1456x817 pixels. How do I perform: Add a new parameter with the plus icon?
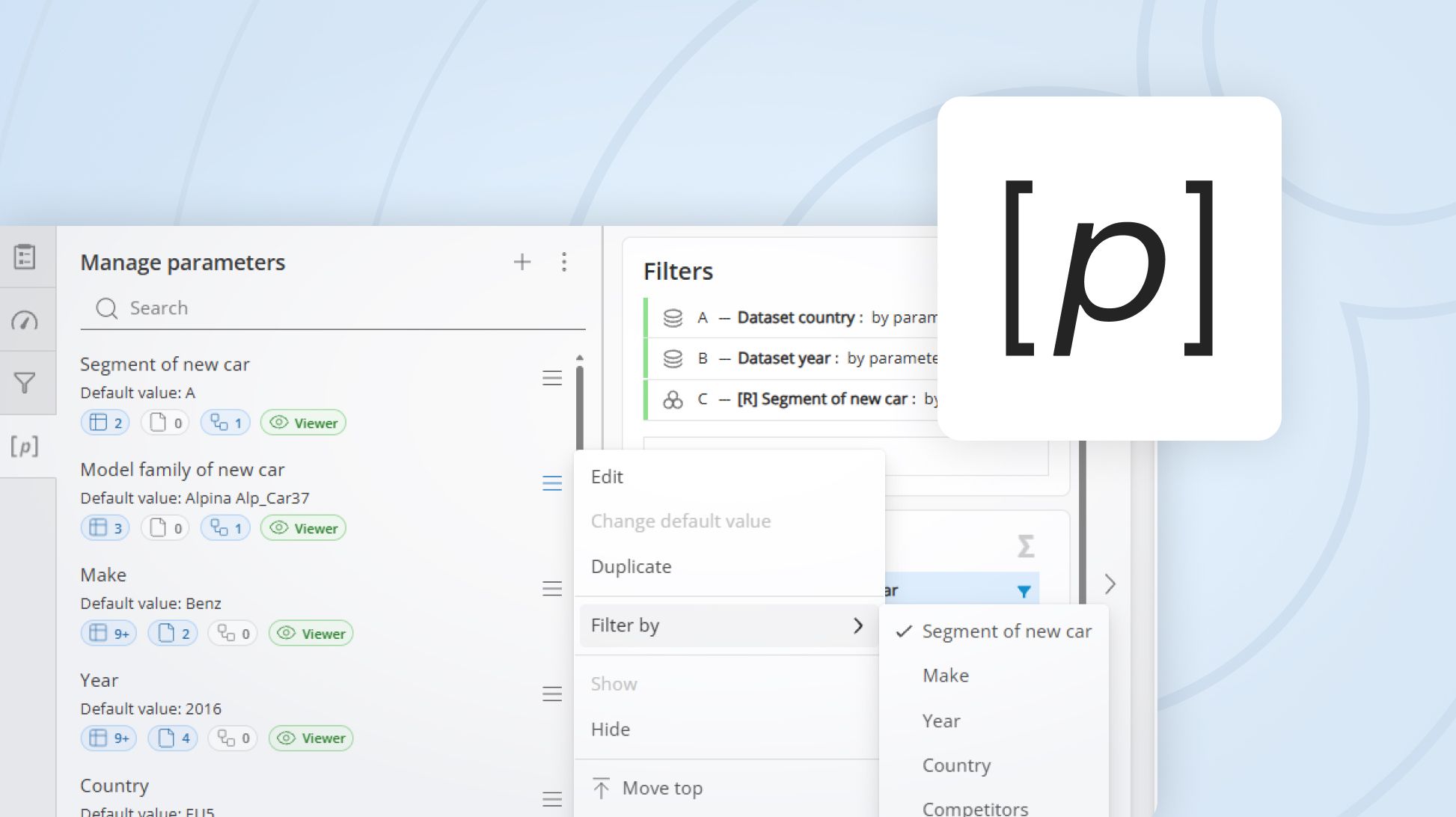click(x=521, y=262)
